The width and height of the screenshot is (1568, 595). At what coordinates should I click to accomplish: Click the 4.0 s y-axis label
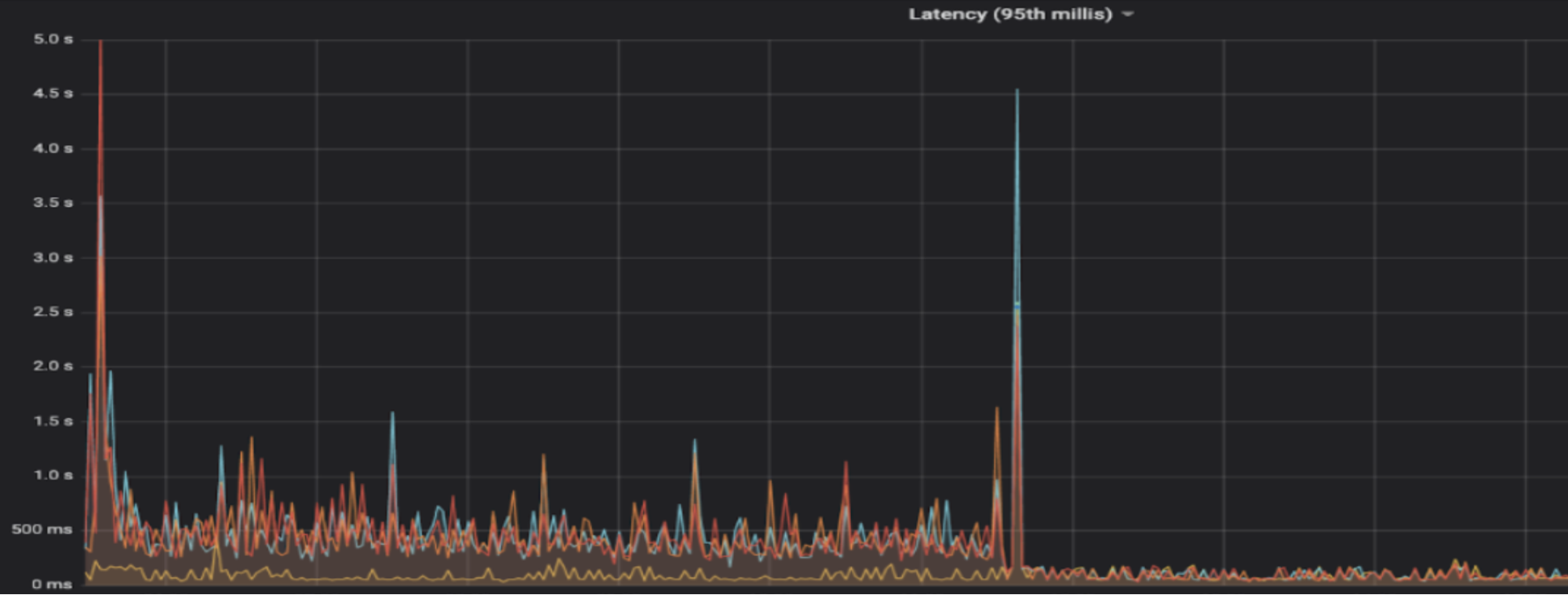point(53,148)
